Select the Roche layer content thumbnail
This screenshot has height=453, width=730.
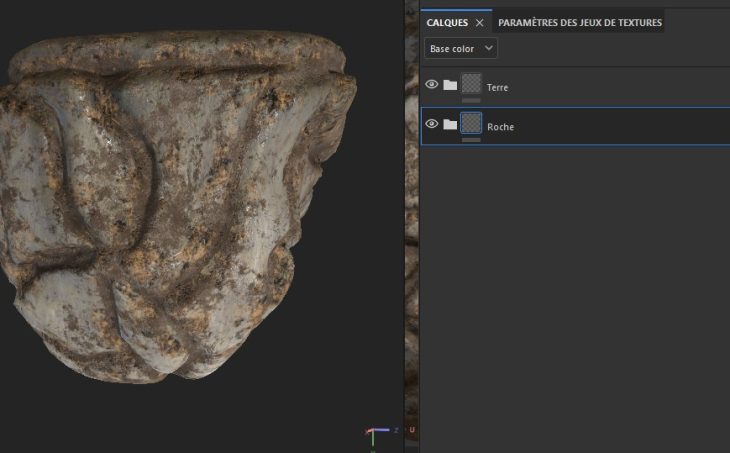[x=471, y=123]
